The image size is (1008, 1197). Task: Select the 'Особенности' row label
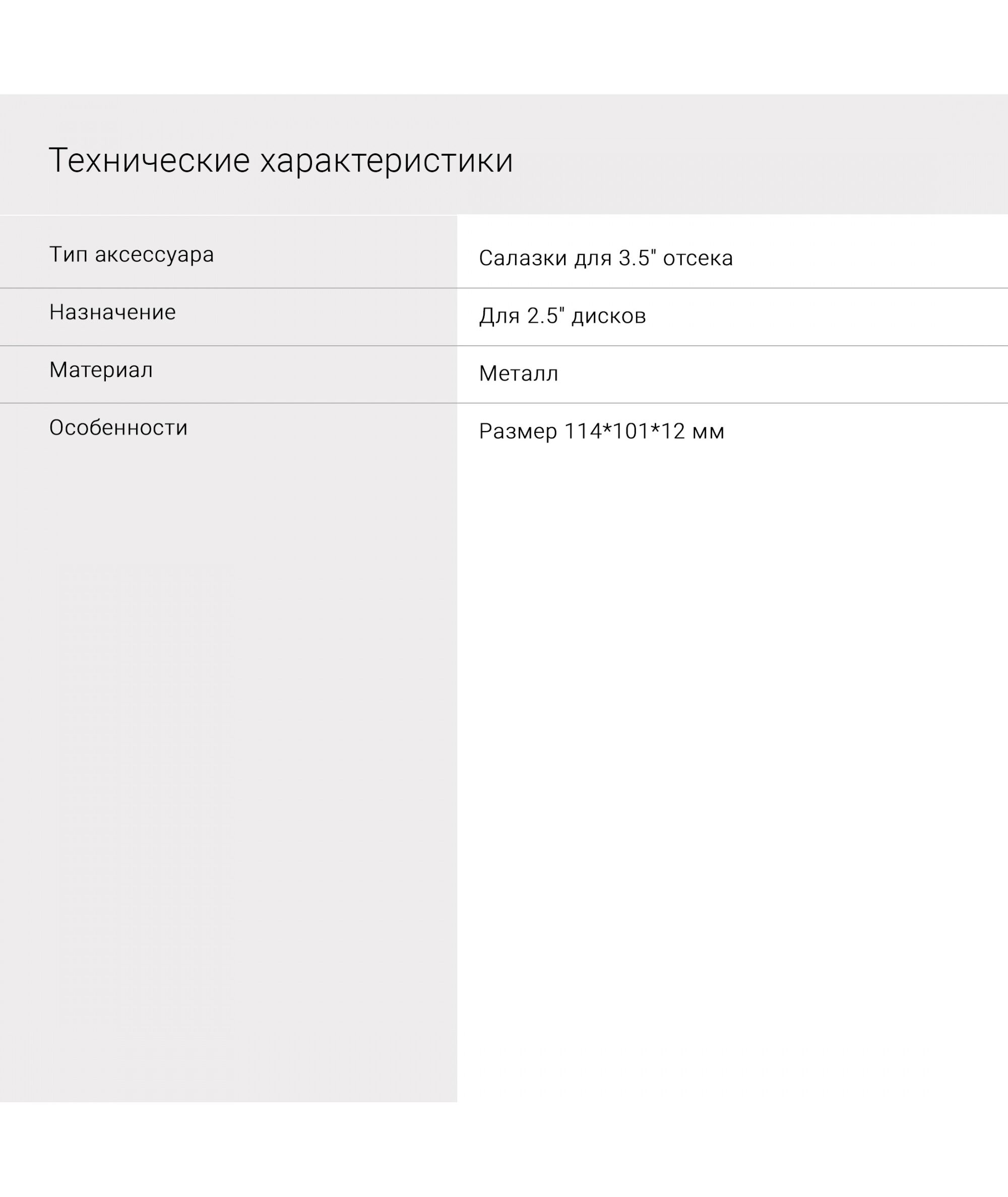[x=118, y=427]
